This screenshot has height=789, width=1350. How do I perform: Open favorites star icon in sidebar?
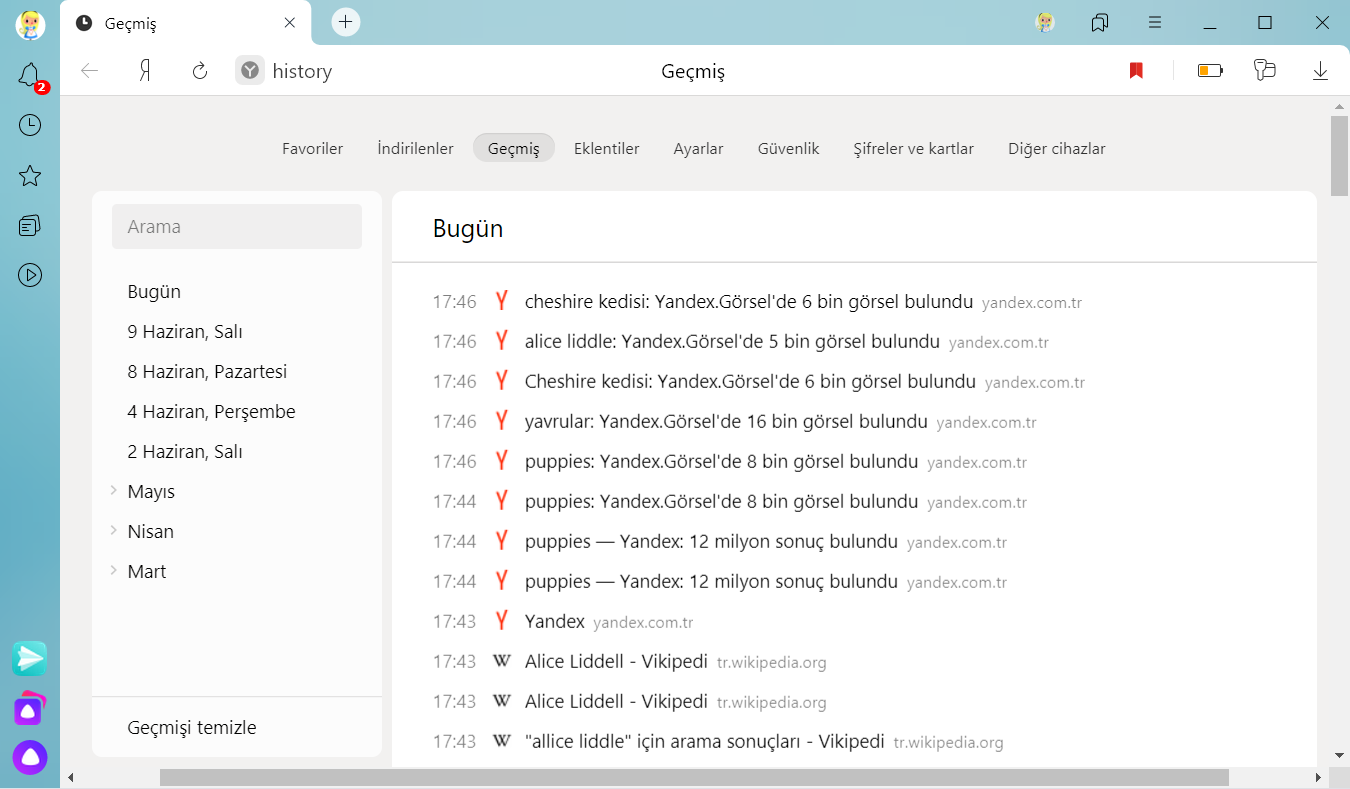[30, 176]
